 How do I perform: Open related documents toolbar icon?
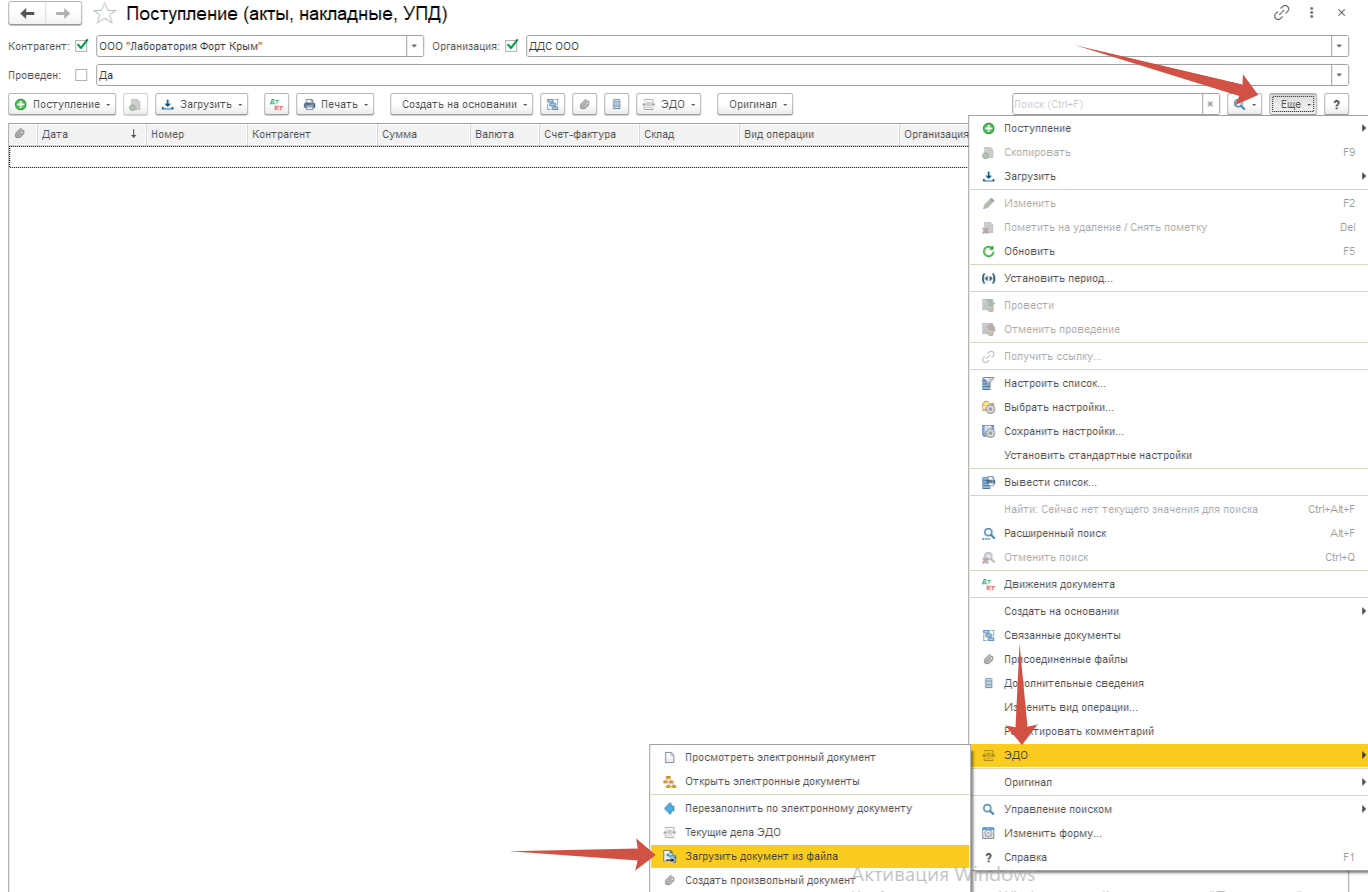tap(553, 104)
